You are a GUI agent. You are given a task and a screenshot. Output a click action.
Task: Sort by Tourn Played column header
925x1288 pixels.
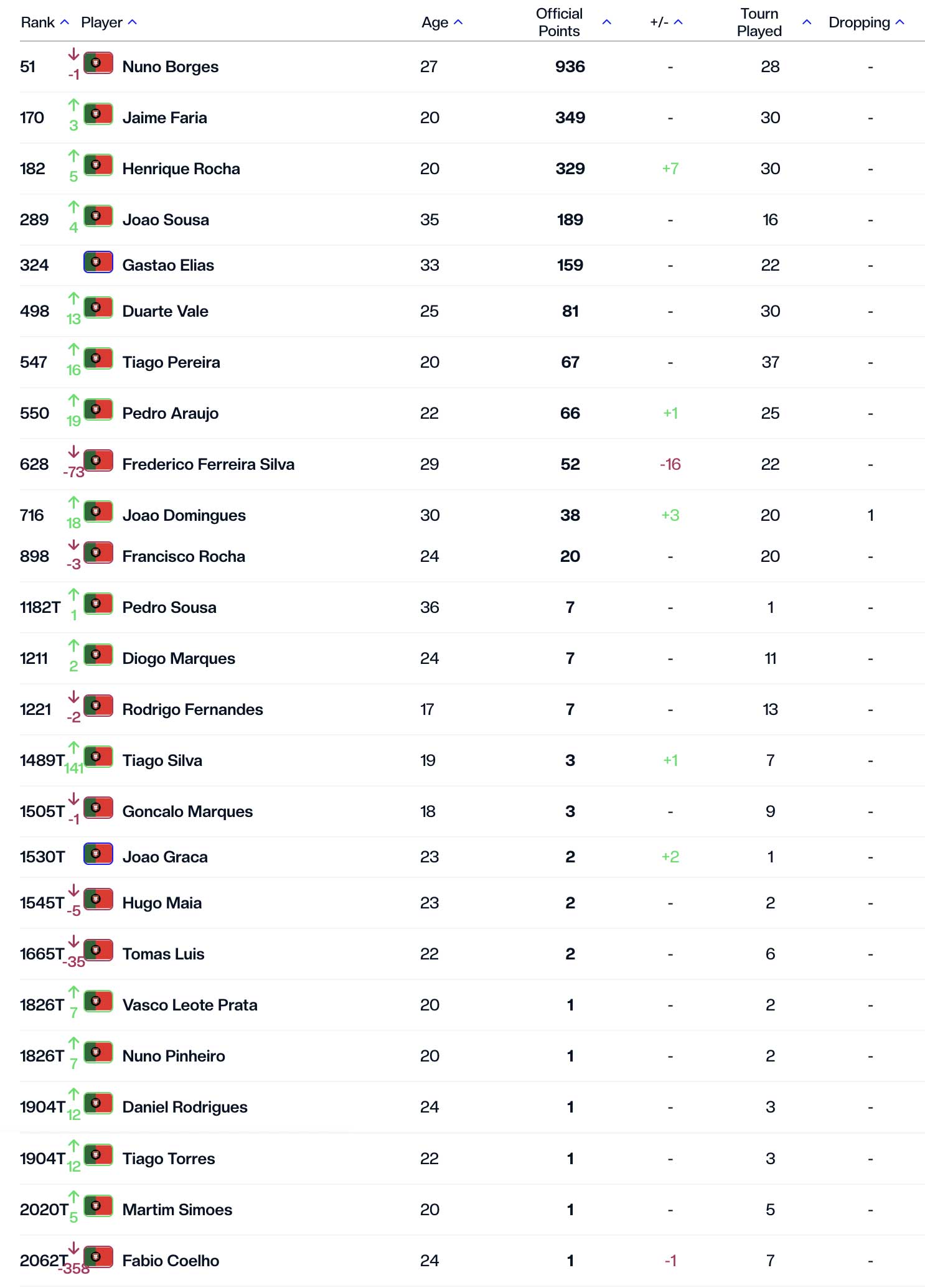pyautogui.click(x=807, y=22)
